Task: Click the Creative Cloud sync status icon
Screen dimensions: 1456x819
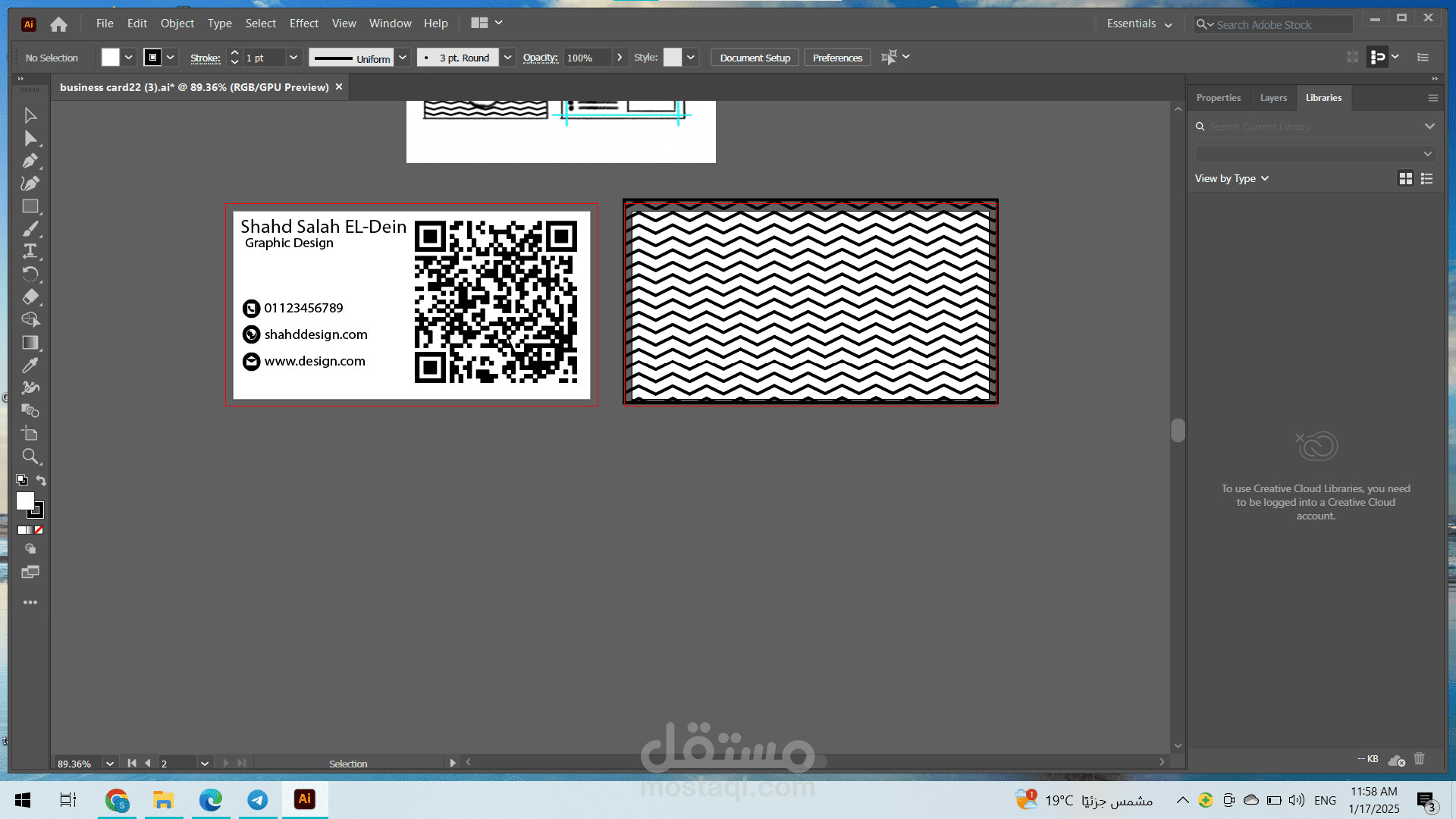Action: tap(1397, 759)
